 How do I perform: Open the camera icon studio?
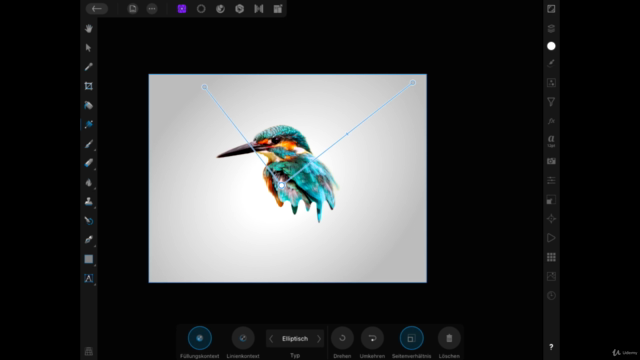pos(551,161)
